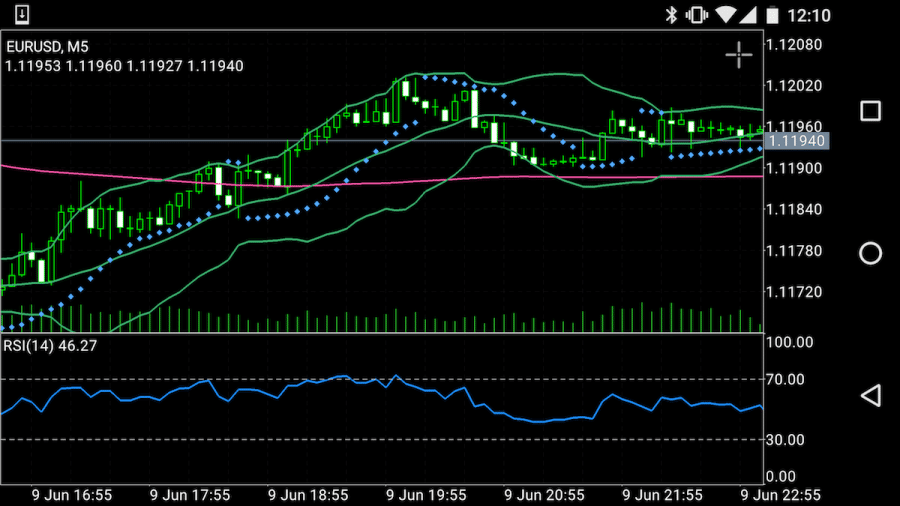Tap the EURUSD, M5 chart title
This screenshot has height=506, width=900.
(x=47, y=46)
